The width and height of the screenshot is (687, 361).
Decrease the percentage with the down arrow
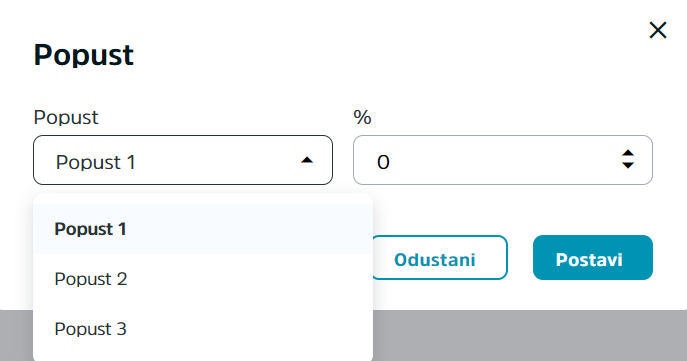click(628, 166)
